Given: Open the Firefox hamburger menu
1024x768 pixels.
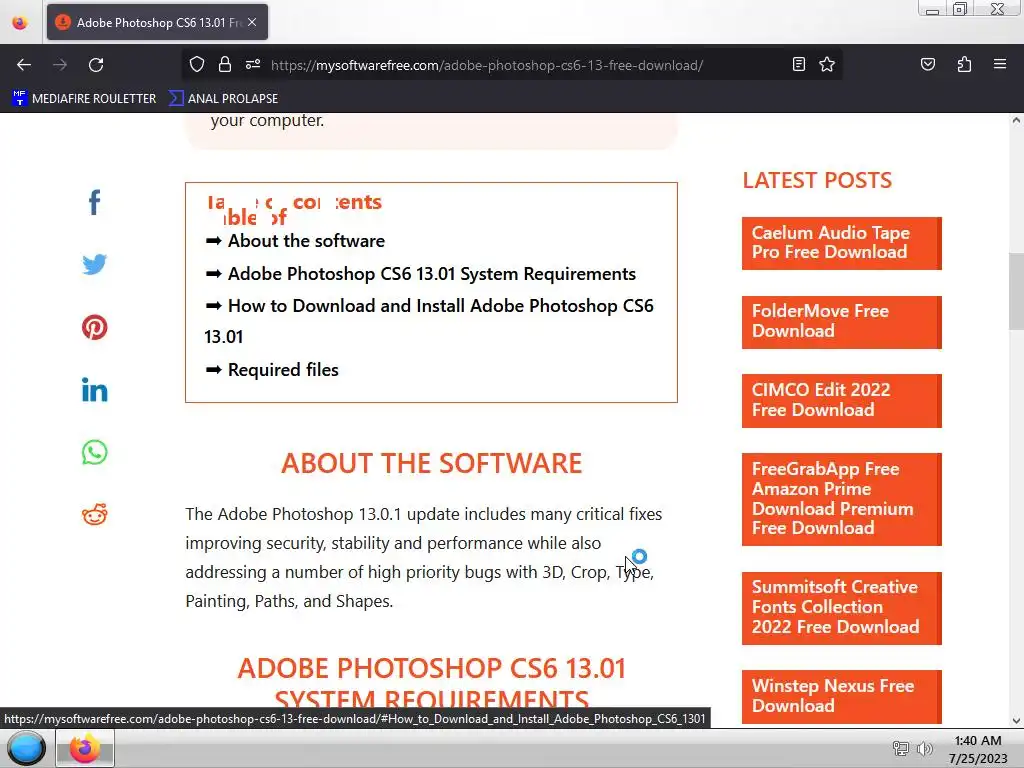Looking at the screenshot, I should click(1000, 64).
